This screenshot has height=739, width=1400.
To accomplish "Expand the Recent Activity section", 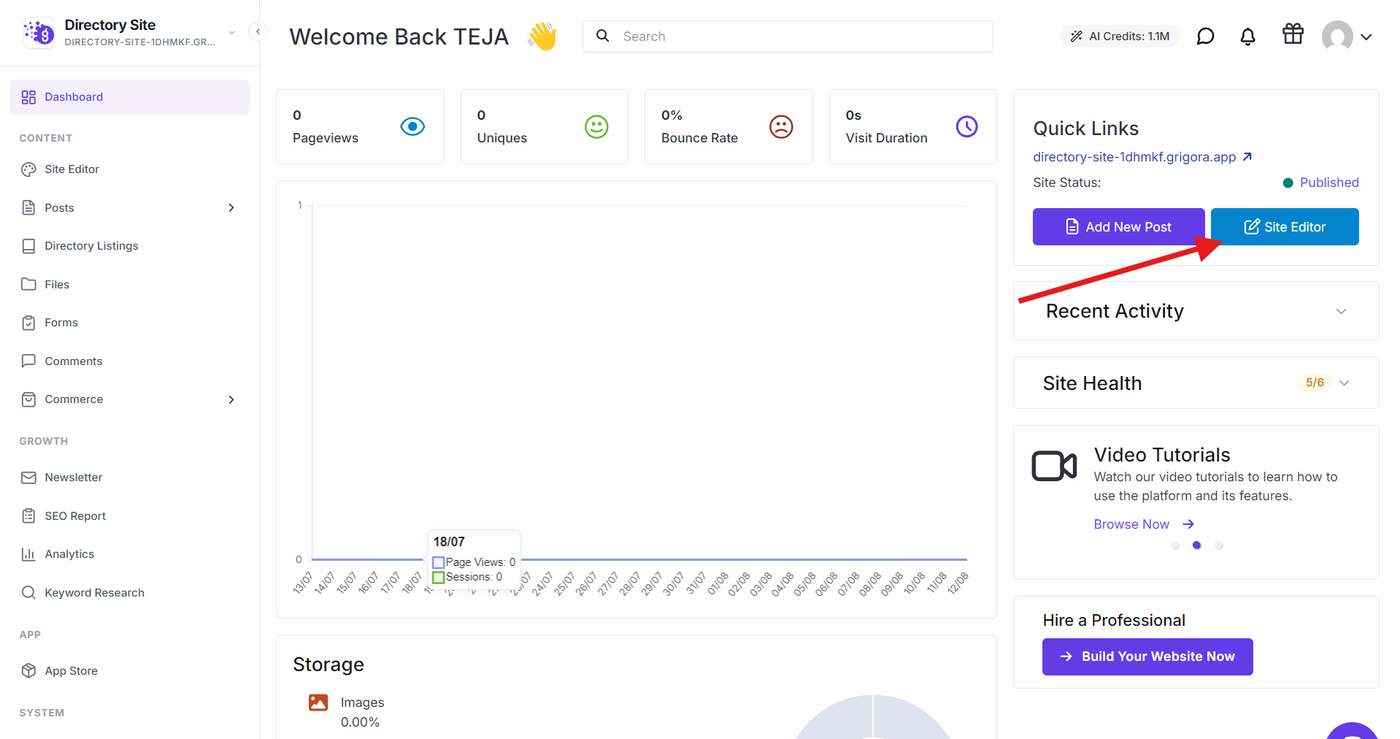I will (1341, 311).
